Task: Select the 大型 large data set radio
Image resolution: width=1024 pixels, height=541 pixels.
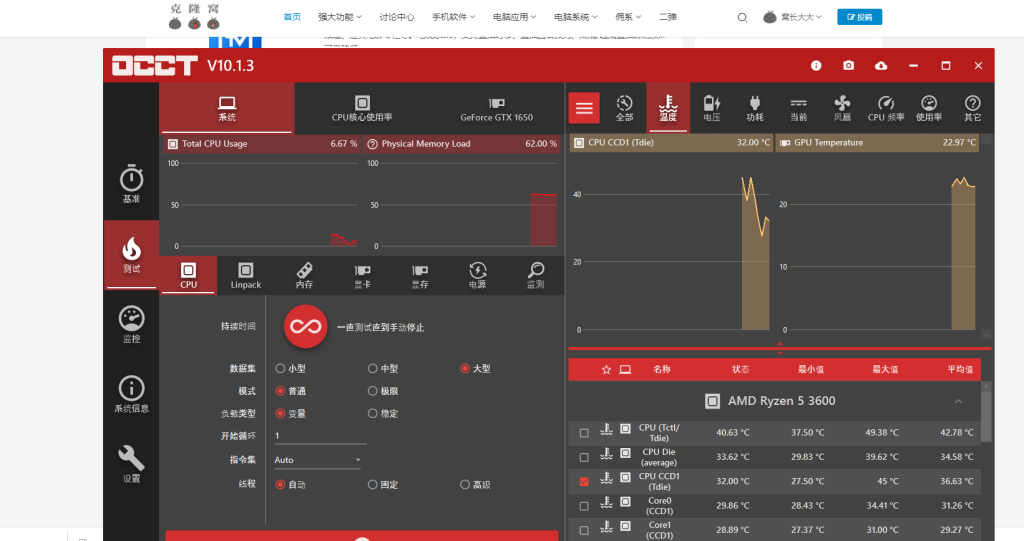Action: coord(464,369)
